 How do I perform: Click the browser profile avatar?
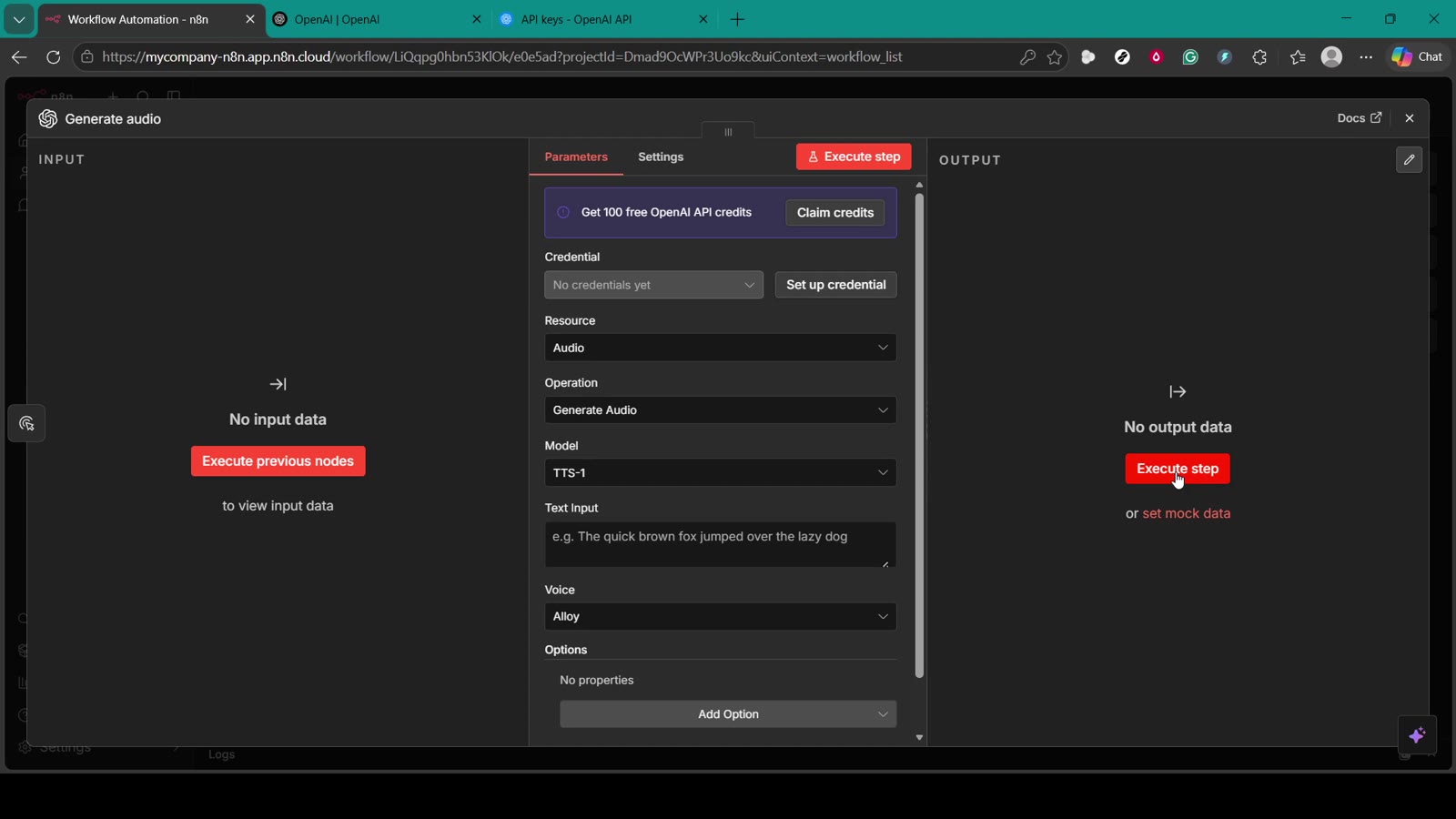click(x=1331, y=56)
